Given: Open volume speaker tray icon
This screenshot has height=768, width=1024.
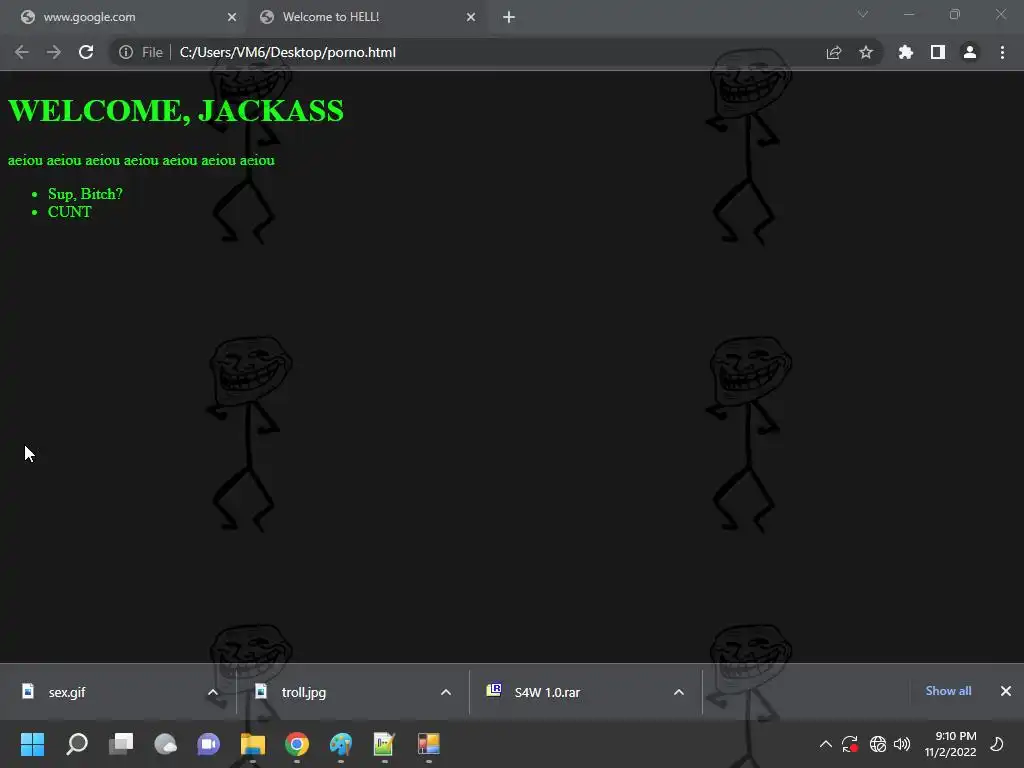Looking at the screenshot, I should (902, 744).
